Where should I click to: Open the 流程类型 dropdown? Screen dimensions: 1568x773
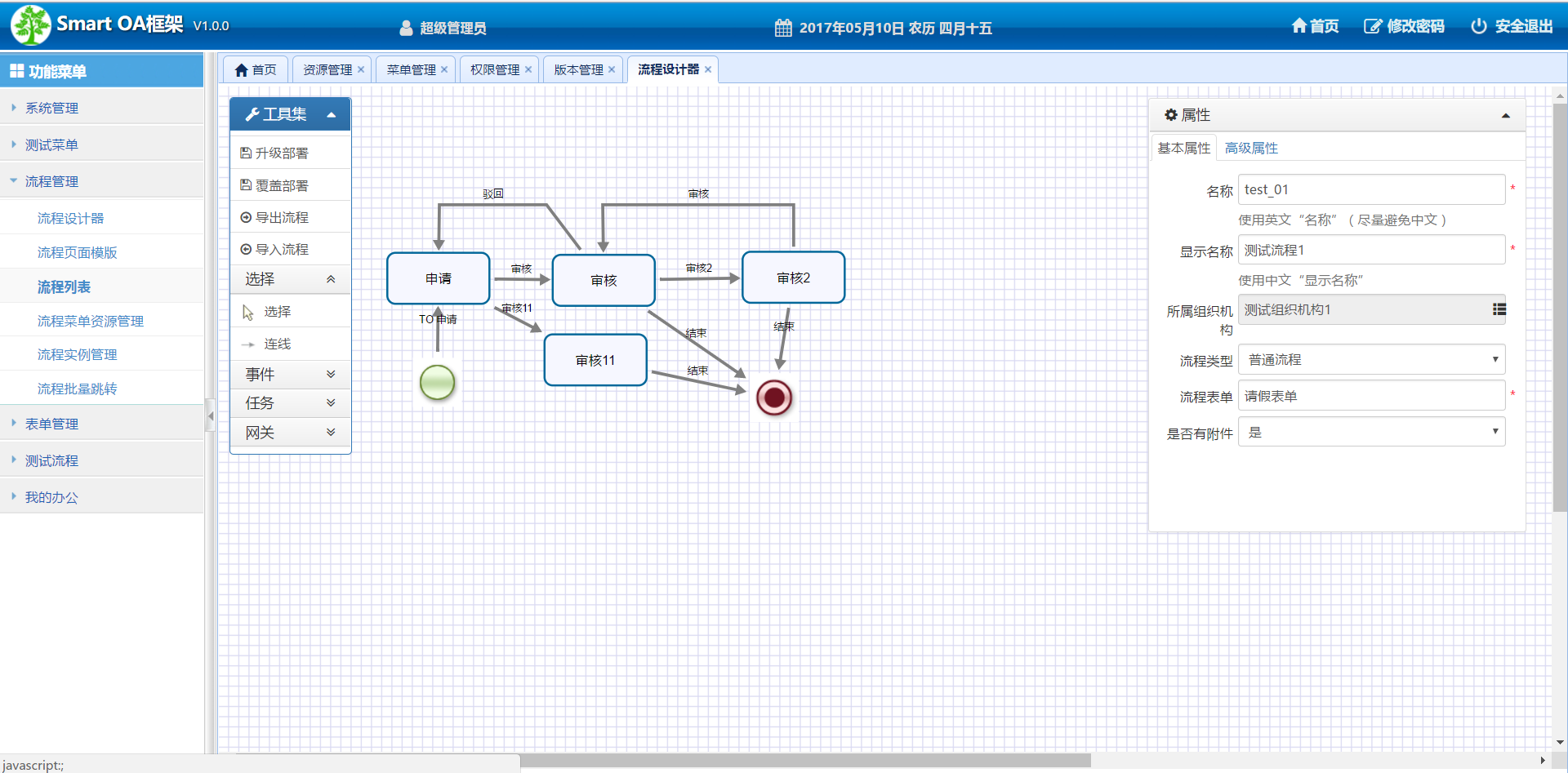coord(1371,360)
